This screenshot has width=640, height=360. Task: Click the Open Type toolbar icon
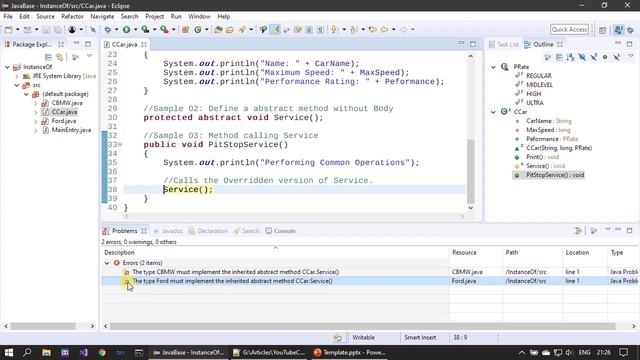(x=218, y=30)
